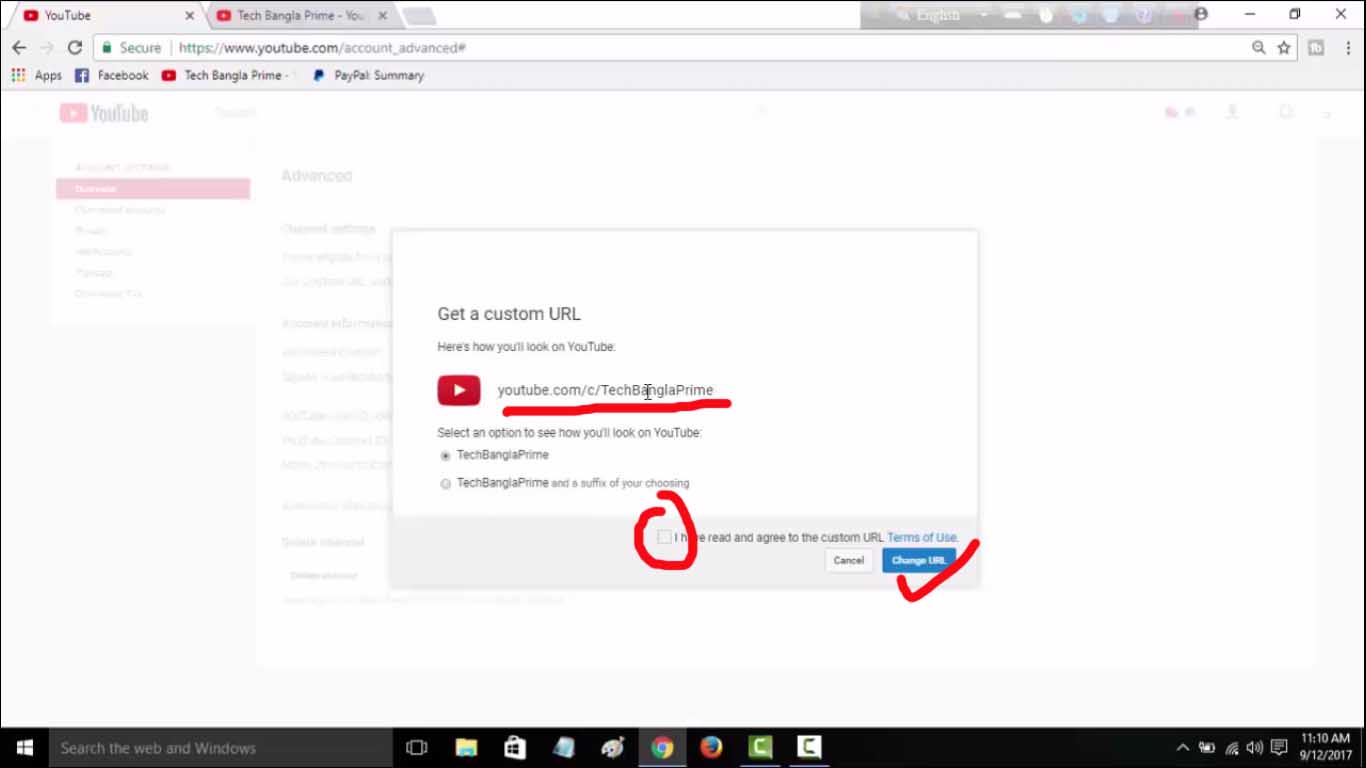Click the battery tray icon

(x=1207, y=747)
